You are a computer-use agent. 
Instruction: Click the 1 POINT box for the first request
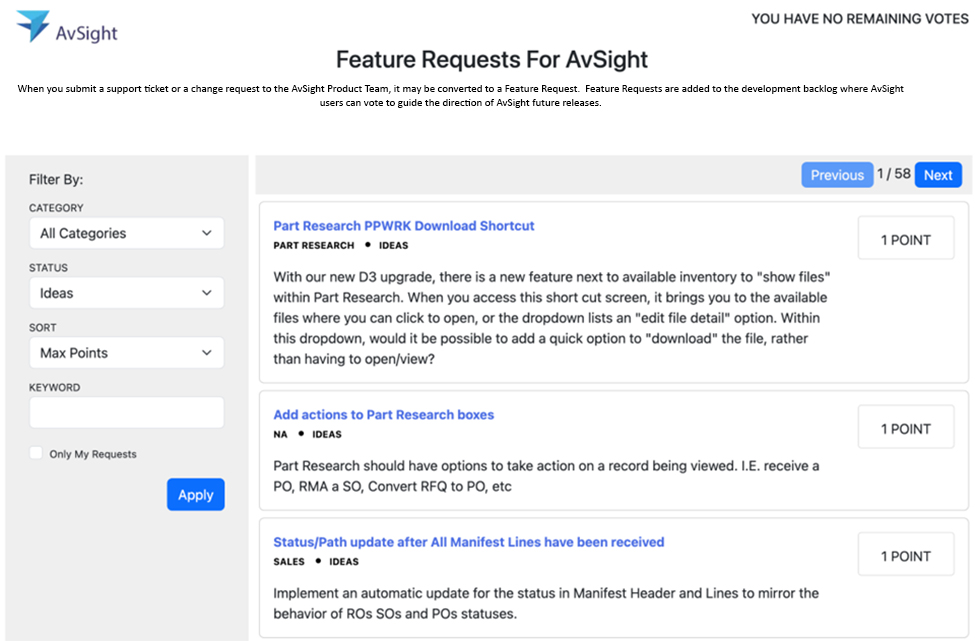pos(905,238)
